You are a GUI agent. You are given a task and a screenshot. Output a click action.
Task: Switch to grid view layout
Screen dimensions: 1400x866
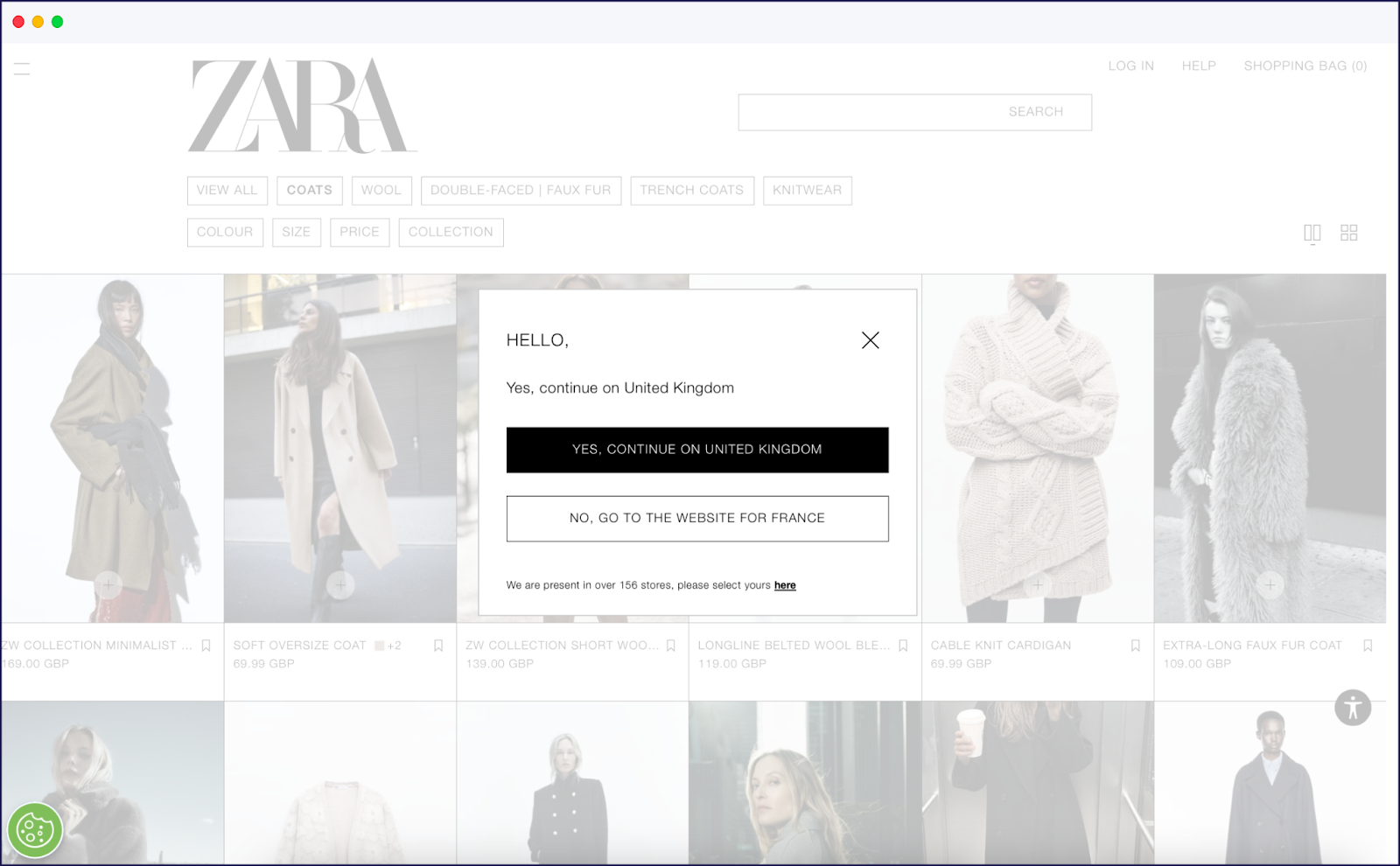click(1348, 232)
